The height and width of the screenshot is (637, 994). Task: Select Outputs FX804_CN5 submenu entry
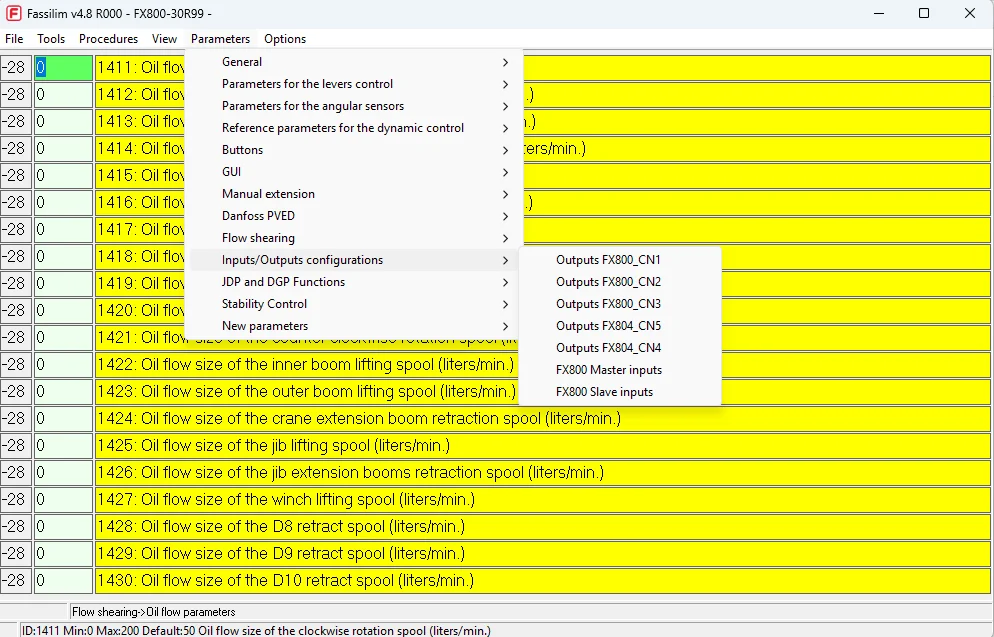tap(608, 326)
